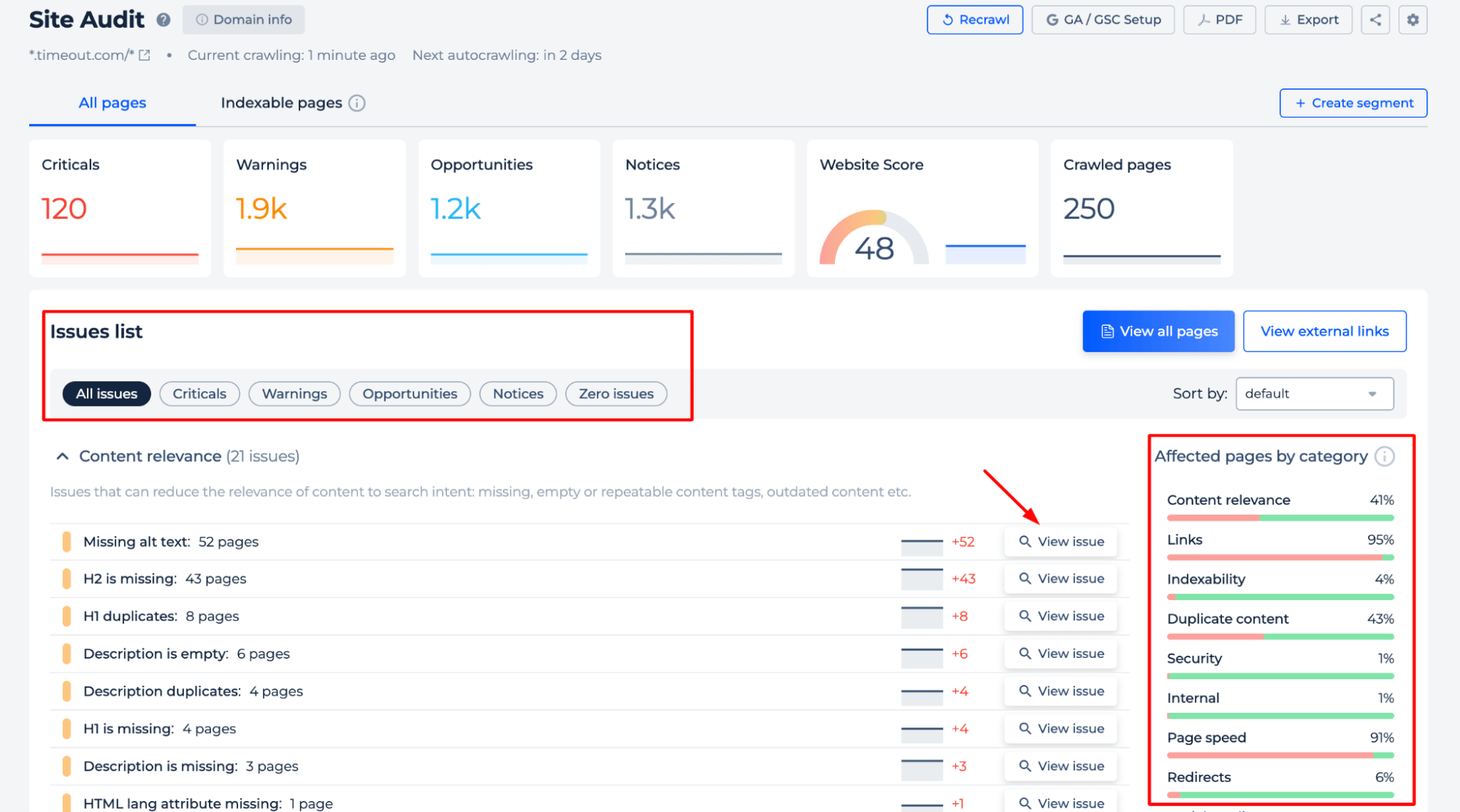Image resolution: width=1460 pixels, height=812 pixels.
Task: Click the share icon button
Action: point(1376,18)
